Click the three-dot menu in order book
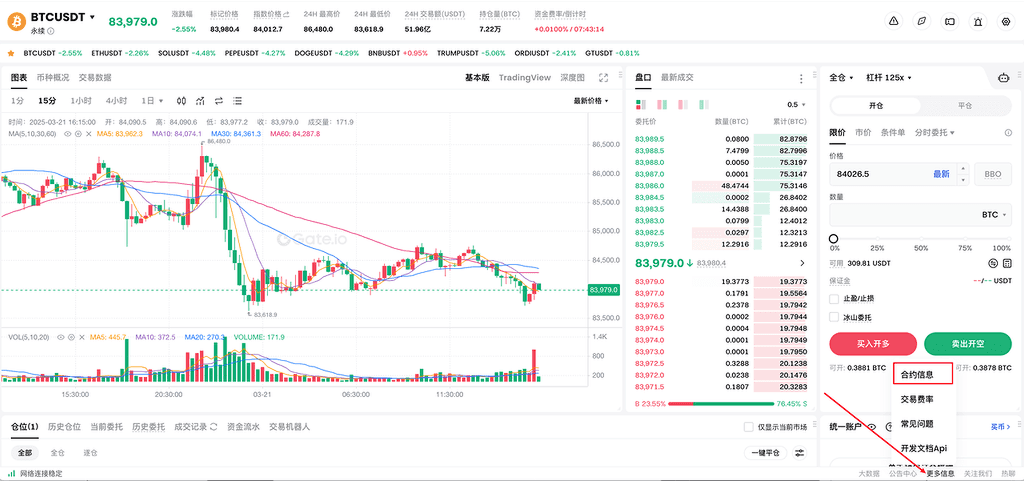 (x=801, y=77)
